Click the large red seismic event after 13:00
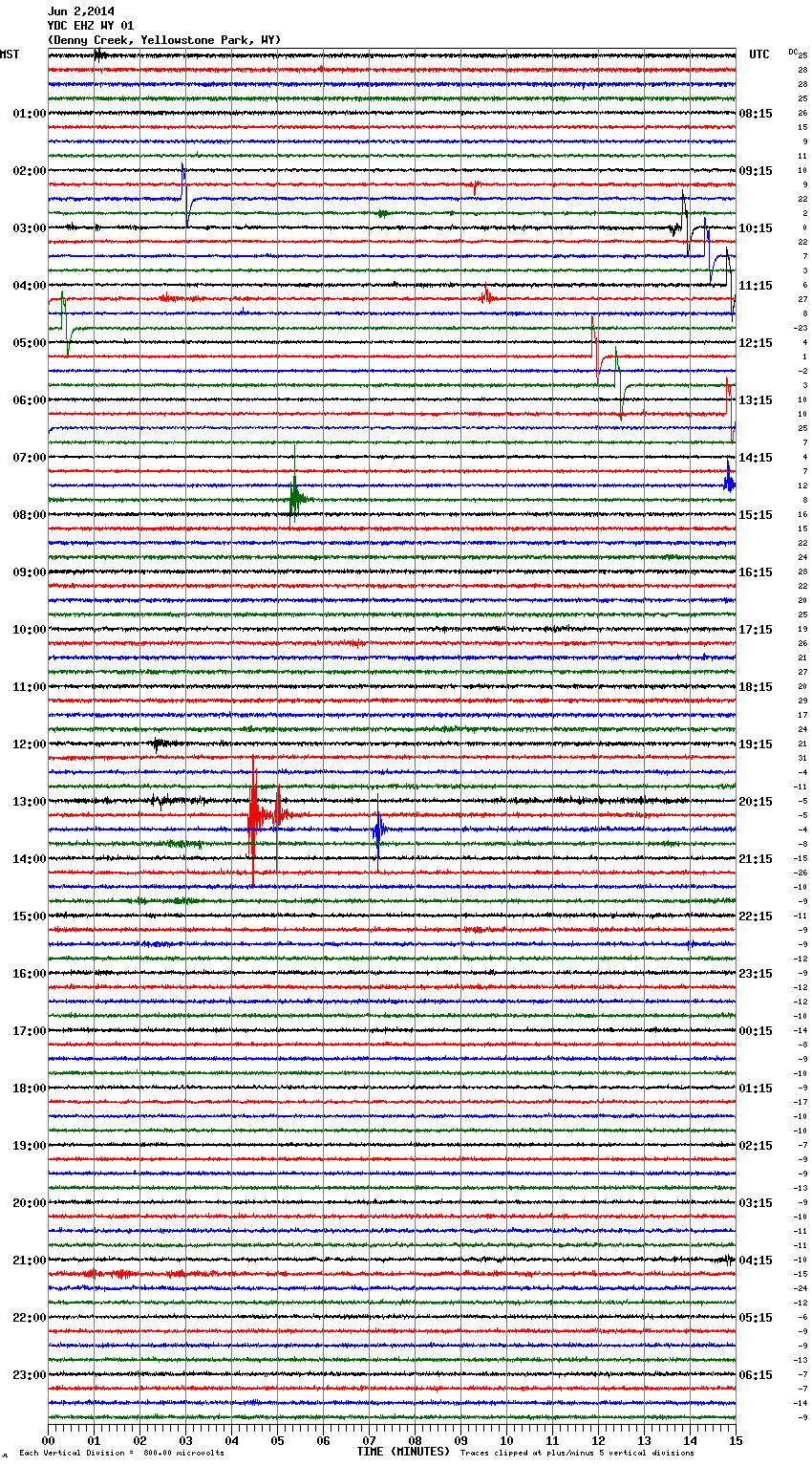This screenshot has height=1466, width=812. pyautogui.click(x=255, y=815)
